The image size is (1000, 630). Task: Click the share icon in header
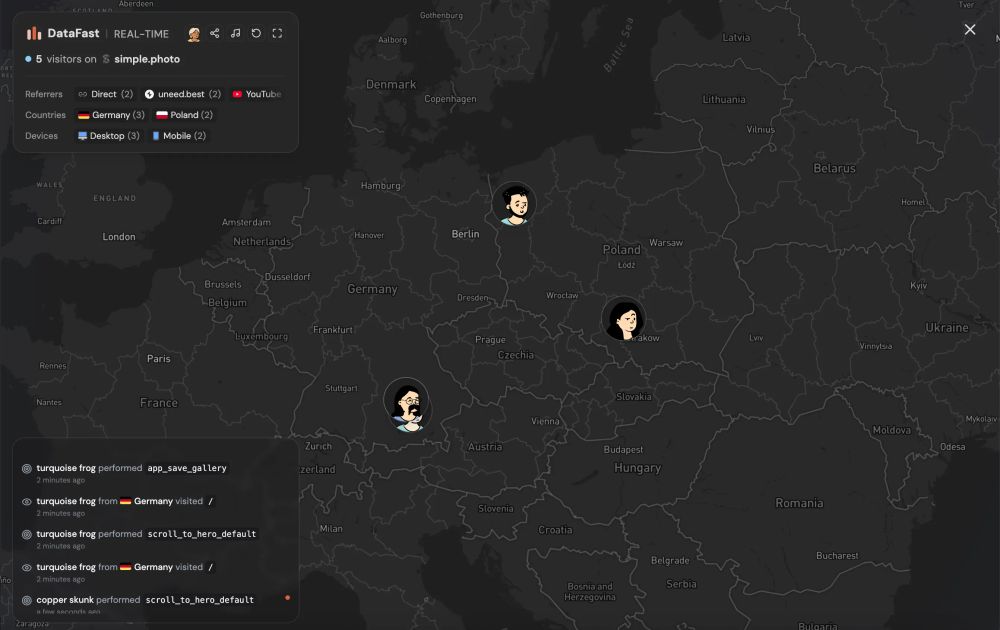click(x=215, y=33)
